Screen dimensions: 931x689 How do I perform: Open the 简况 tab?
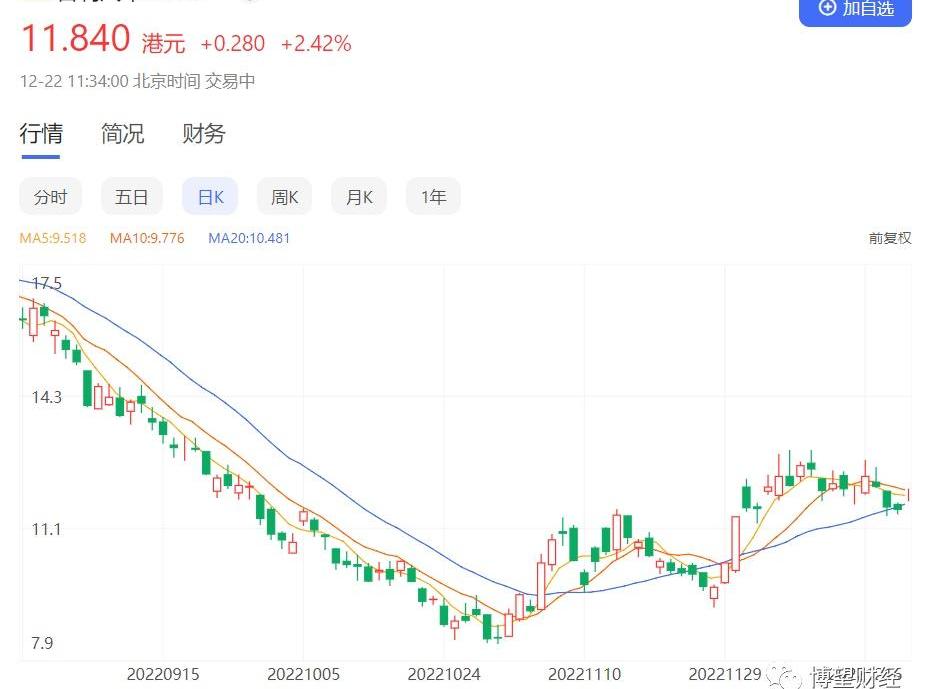tap(122, 133)
